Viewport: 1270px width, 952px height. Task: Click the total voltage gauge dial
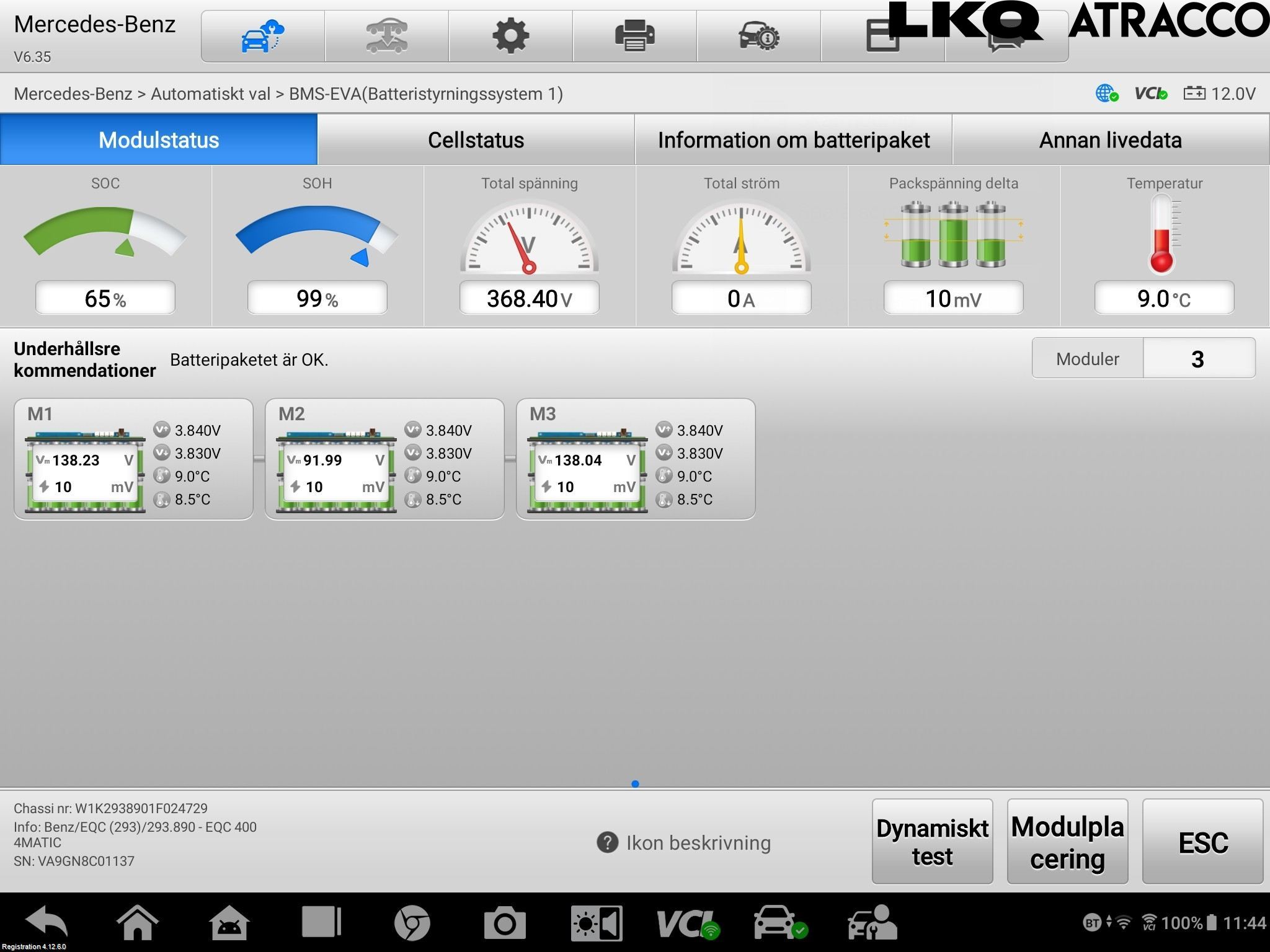click(x=530, y=237)
